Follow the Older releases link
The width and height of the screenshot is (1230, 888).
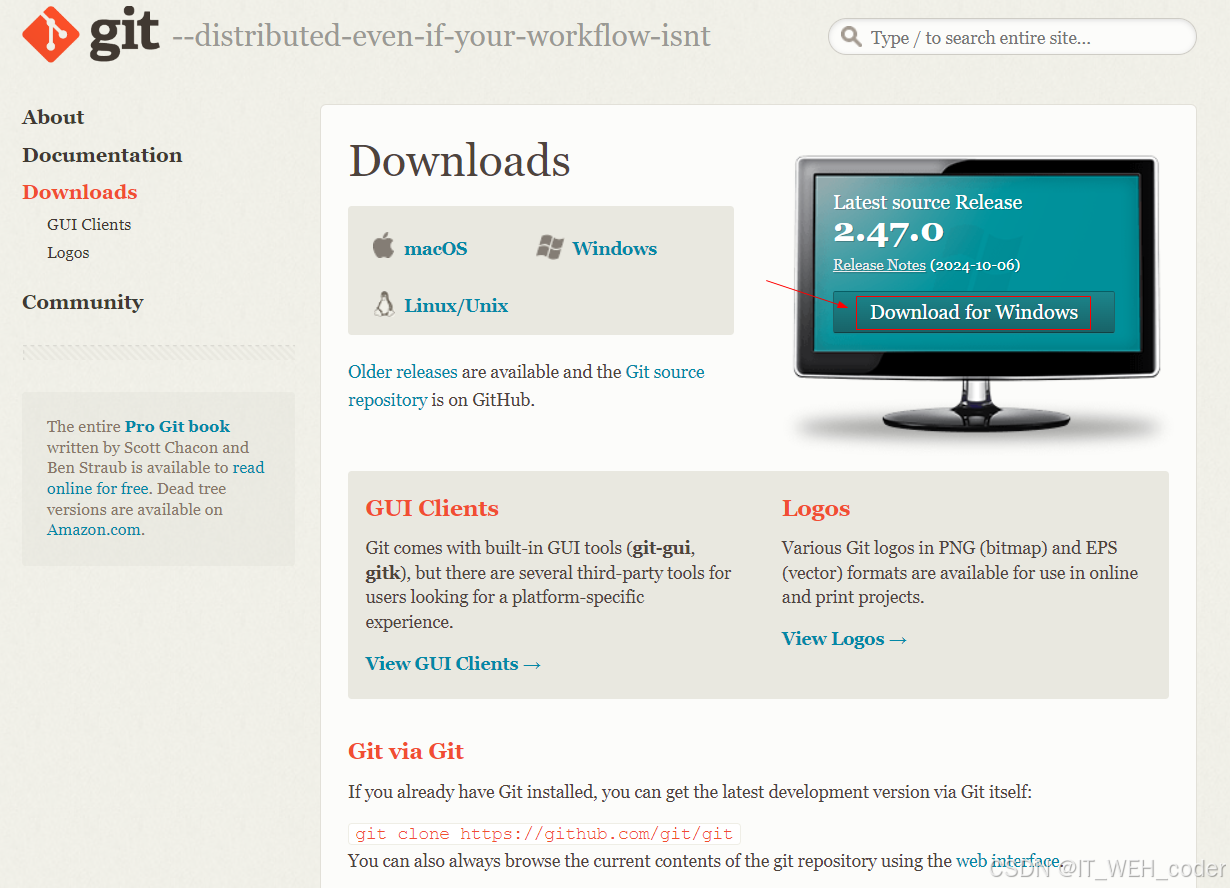(402, 372)
